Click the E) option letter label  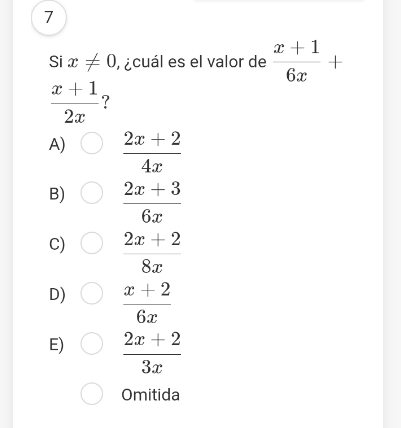coord(56,345)
